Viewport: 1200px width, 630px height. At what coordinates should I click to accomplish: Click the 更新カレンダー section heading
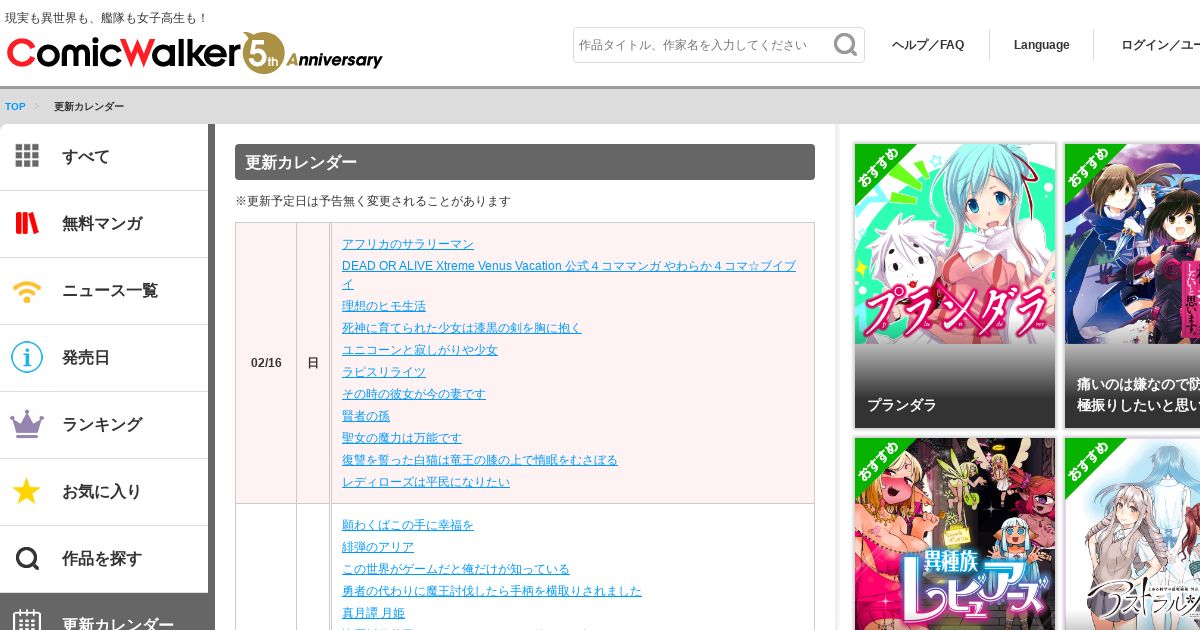click(x=525, y=162)
